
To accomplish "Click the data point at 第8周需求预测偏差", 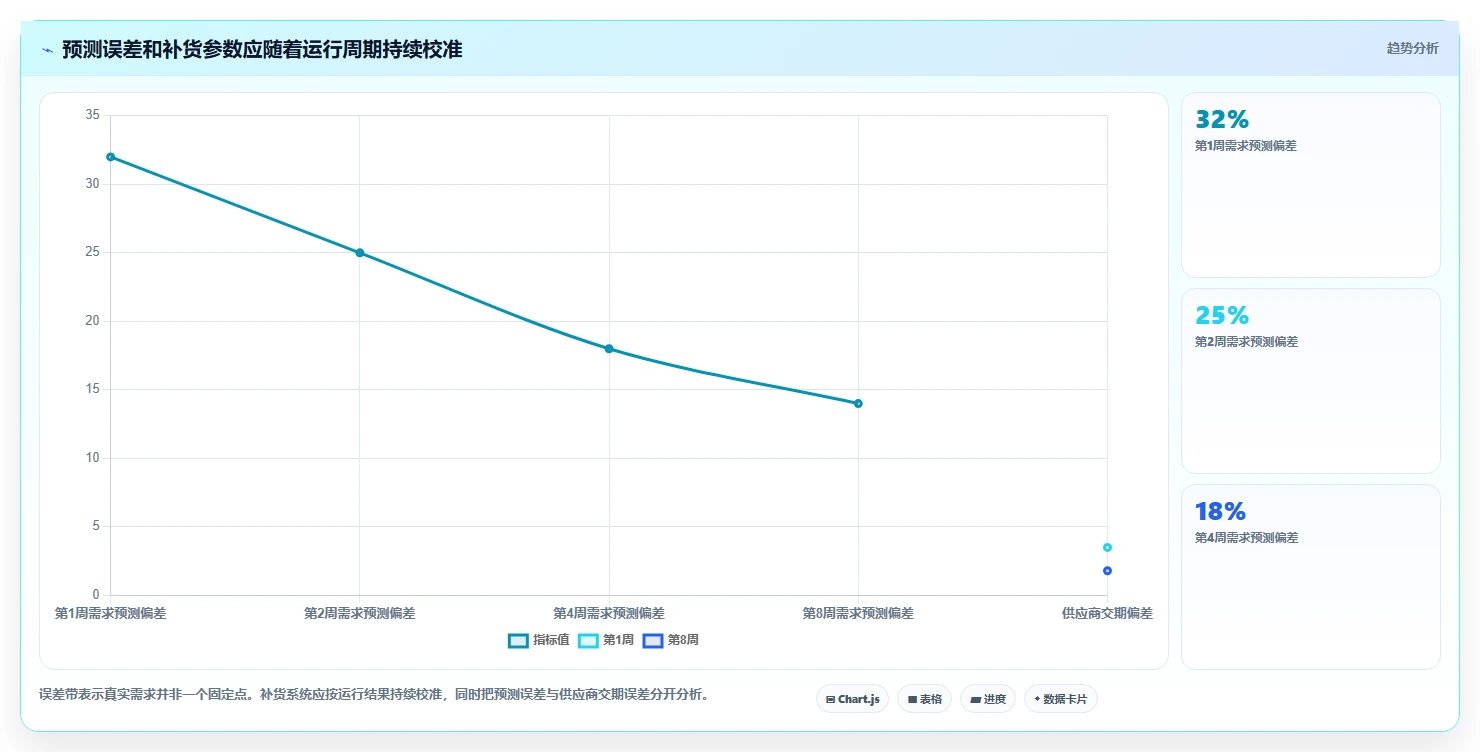I will pyautogui.click(x=858, y=403).
